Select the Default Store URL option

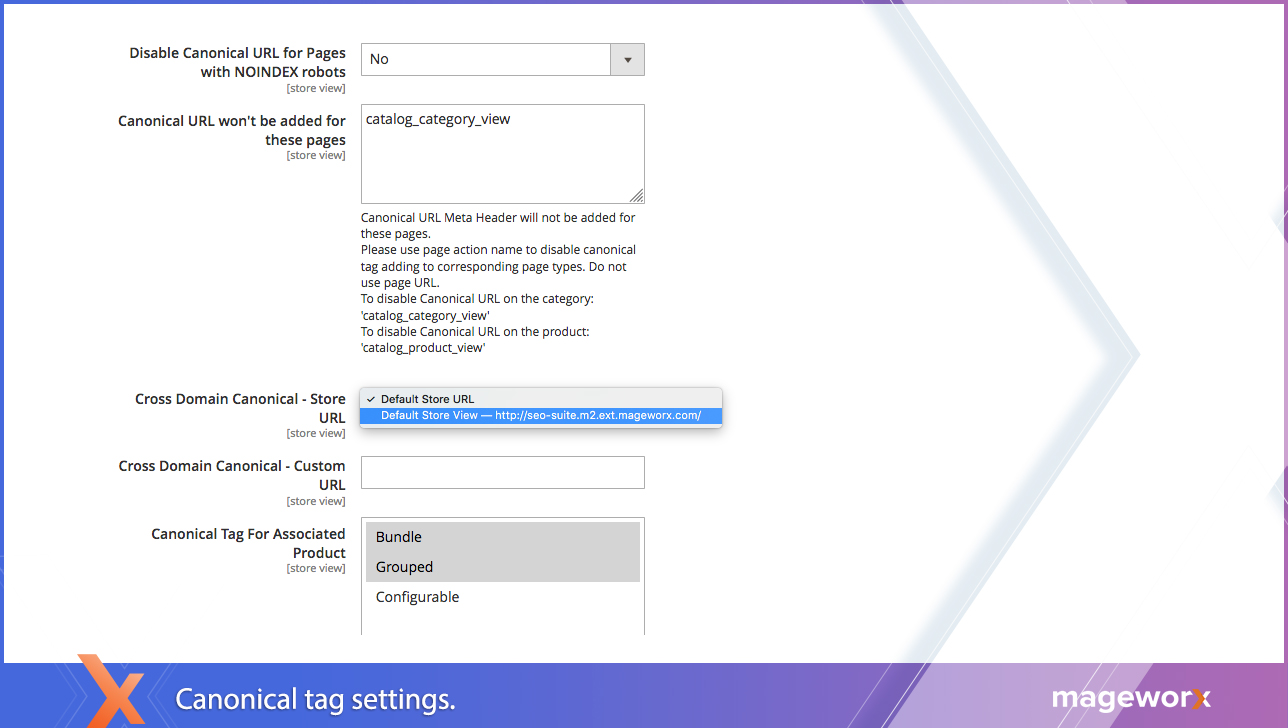coord(541,399)
